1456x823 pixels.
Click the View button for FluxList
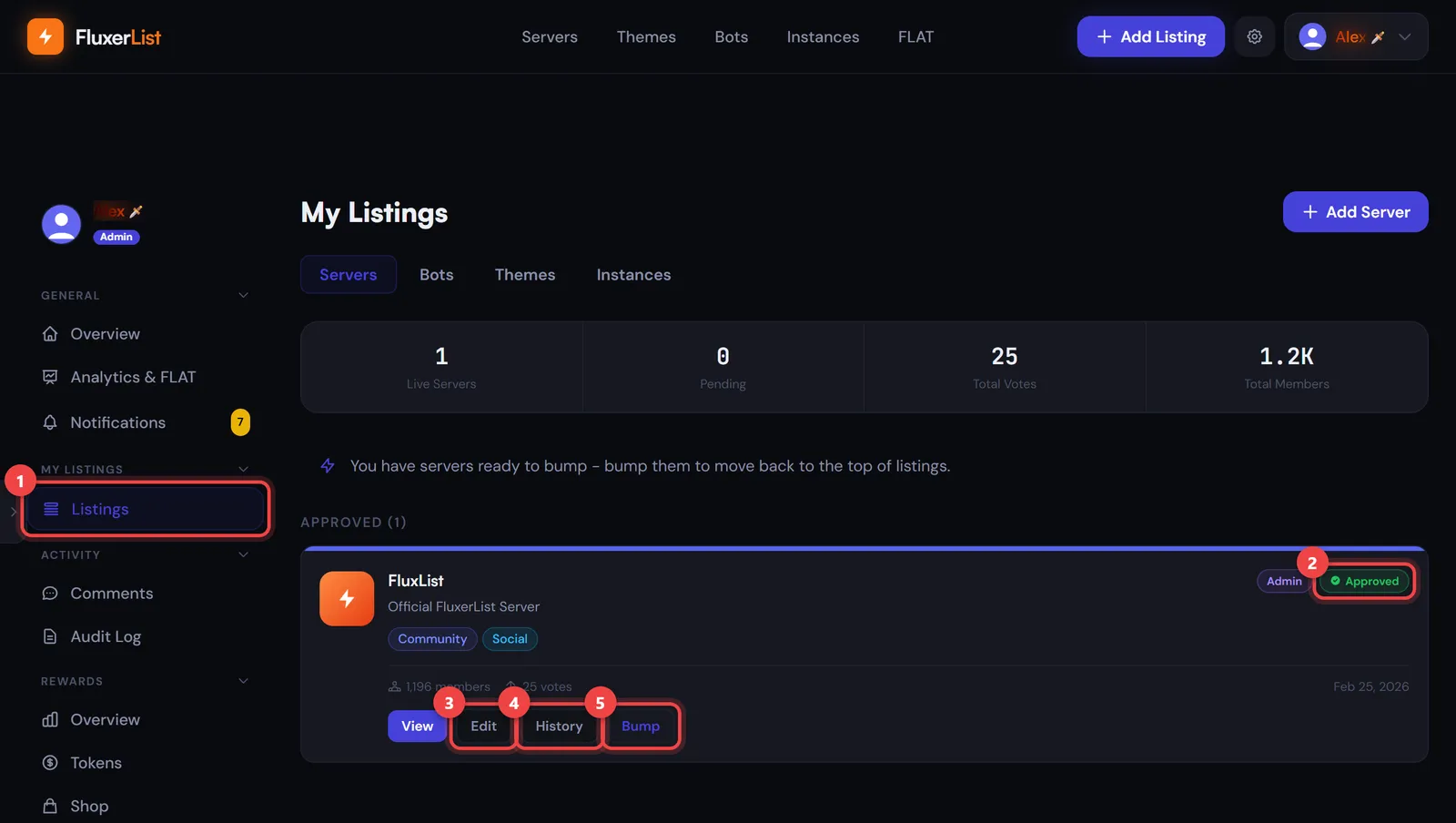418,726
